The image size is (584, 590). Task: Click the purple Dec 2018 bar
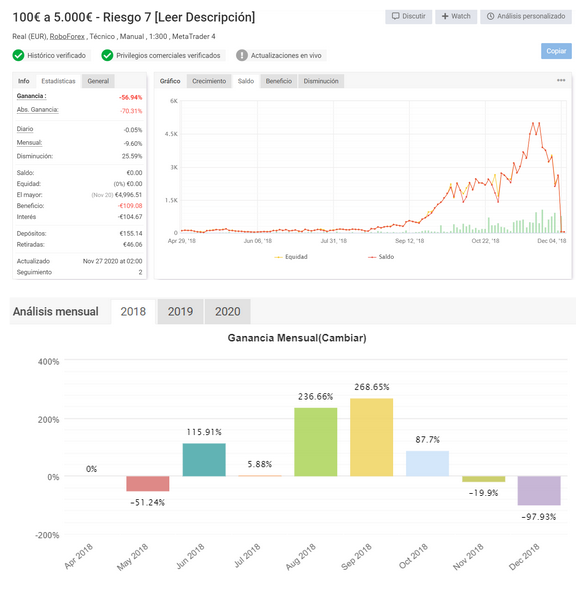click(539, 491)
